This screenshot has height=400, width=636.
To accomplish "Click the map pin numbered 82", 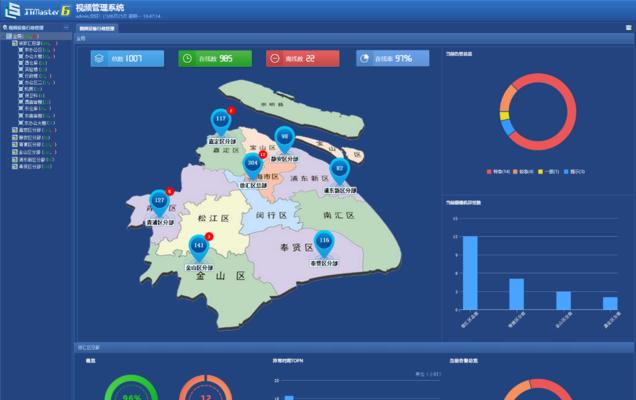I will [339, 167].
